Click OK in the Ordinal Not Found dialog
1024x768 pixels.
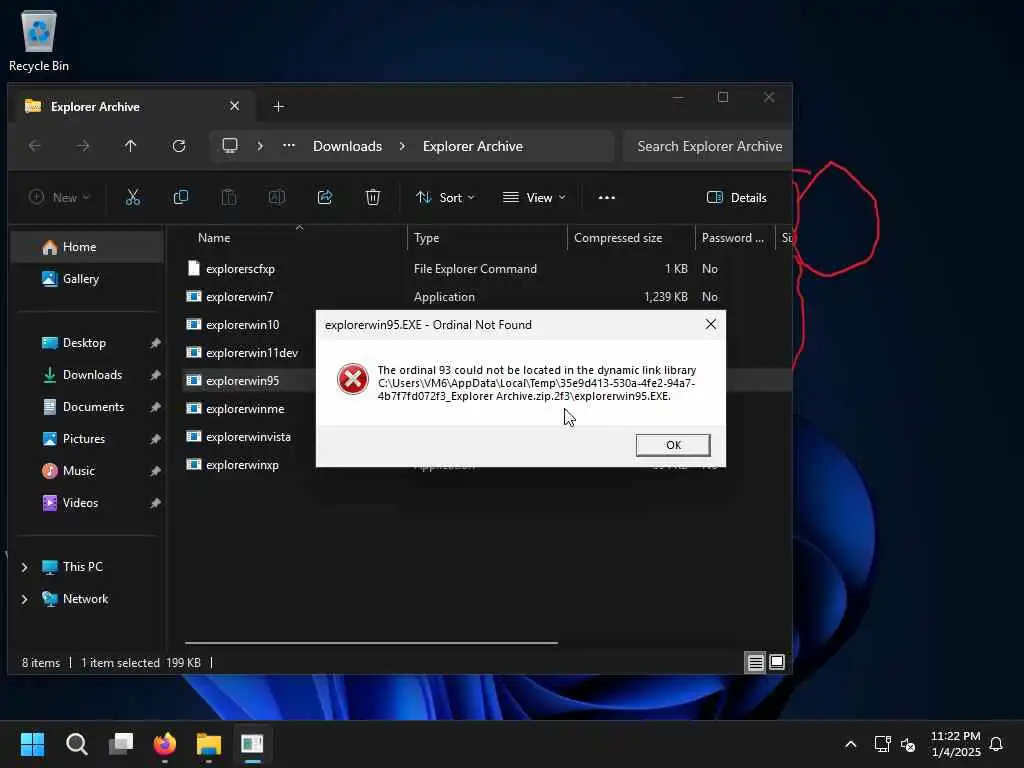coord(673,445)
